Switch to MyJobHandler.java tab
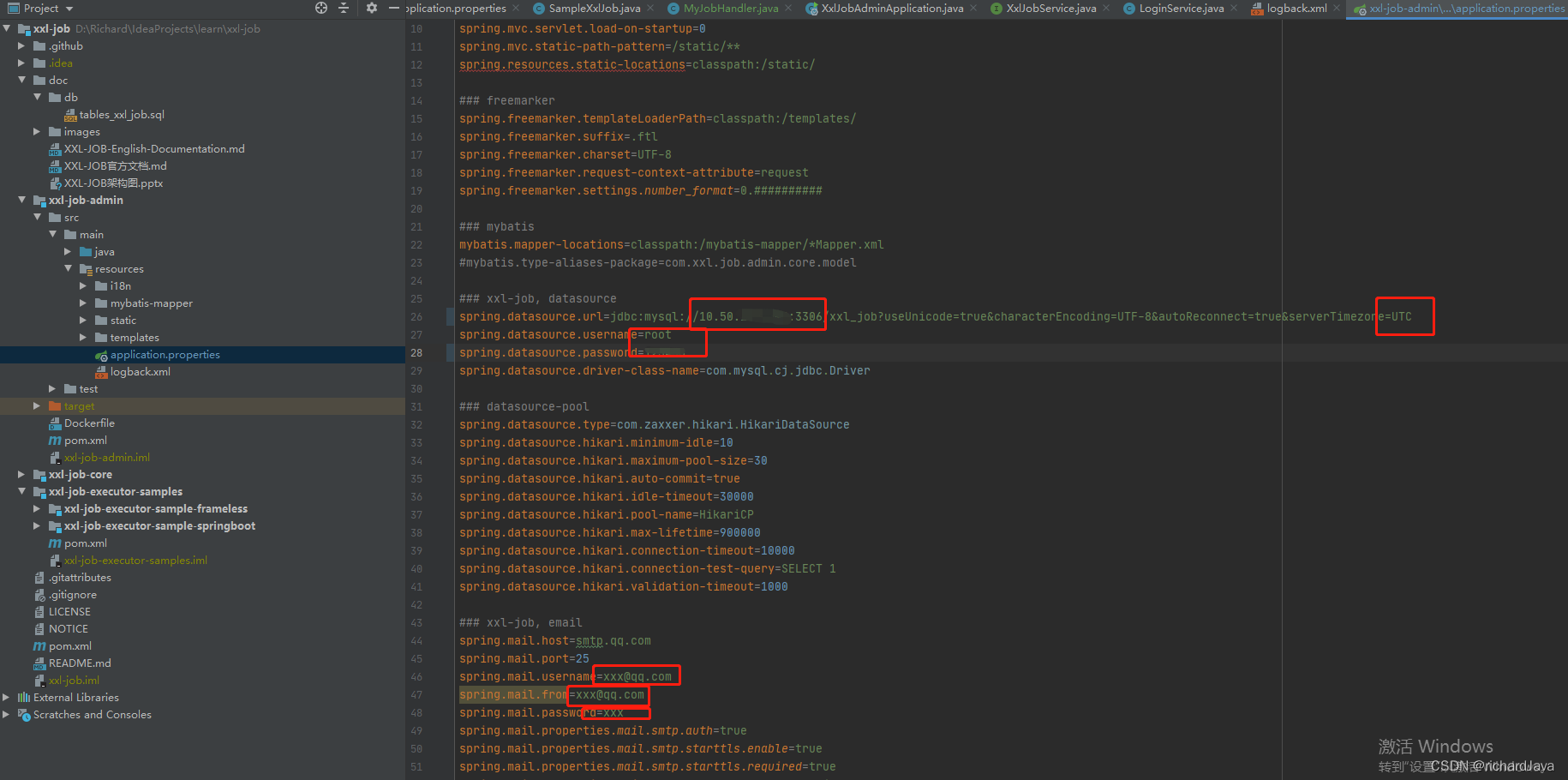This screenshot has width=1568, height=780. coord(731,9)
